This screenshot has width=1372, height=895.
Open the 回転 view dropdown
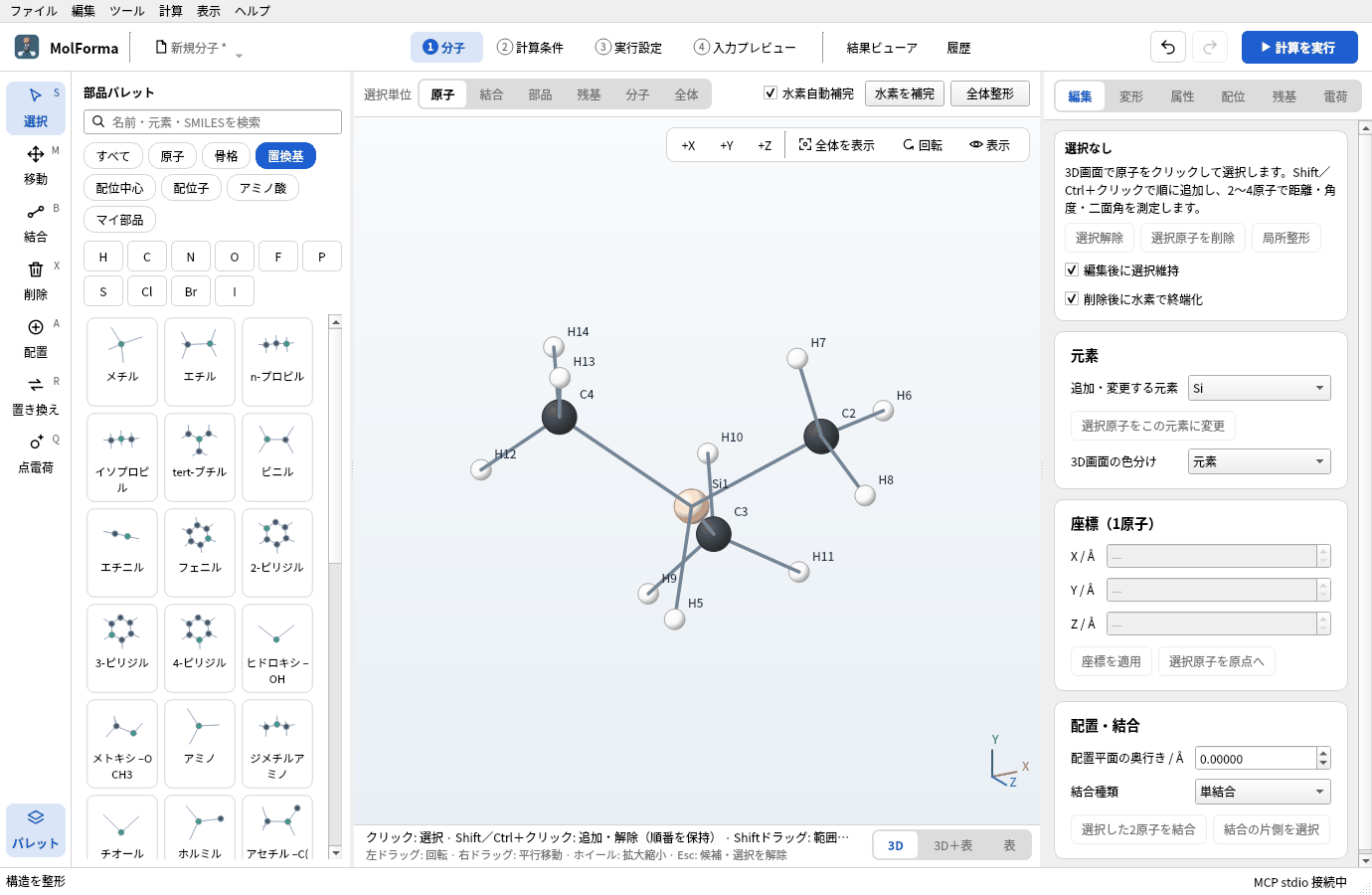[923, 145]
